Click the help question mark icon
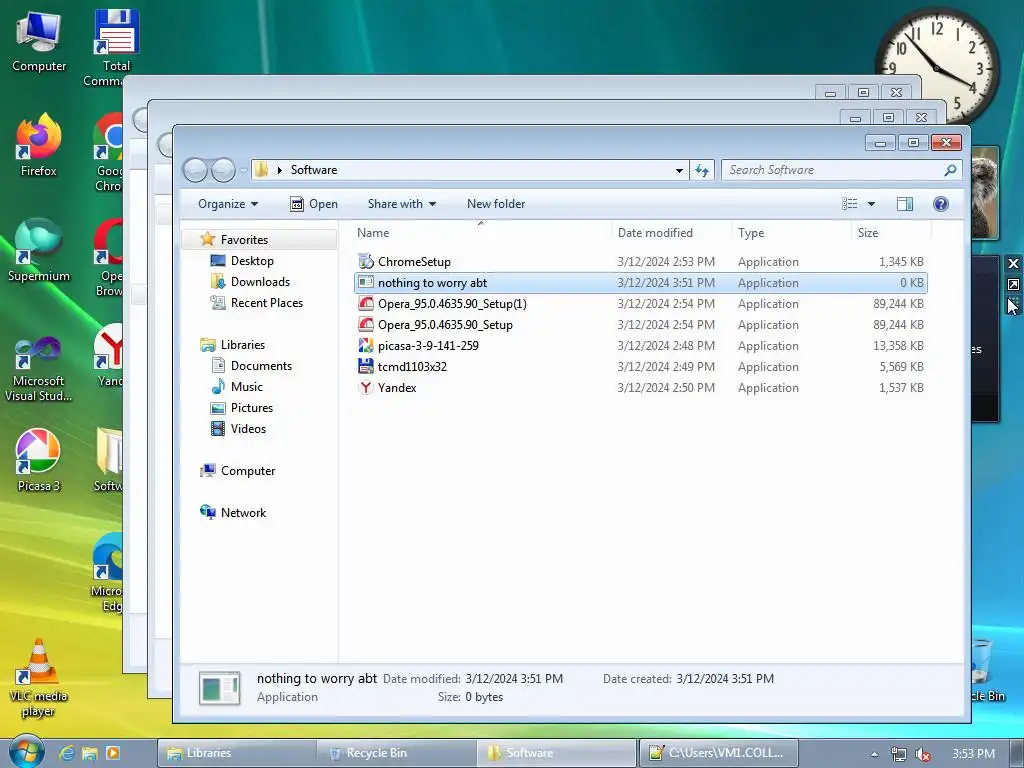Image resolution: width=1024 pixels, height=768 pixels. click(940, 204)
